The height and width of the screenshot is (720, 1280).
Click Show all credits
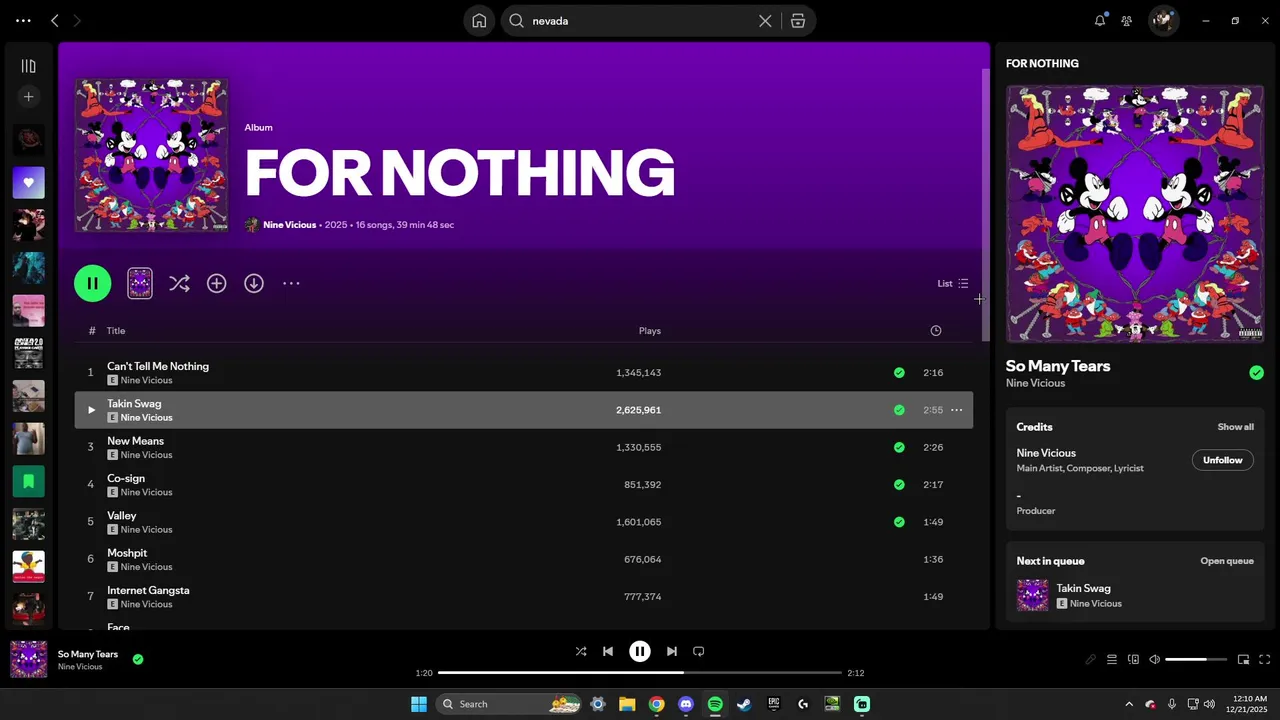pyautogui.click(x=1235, y=427)
